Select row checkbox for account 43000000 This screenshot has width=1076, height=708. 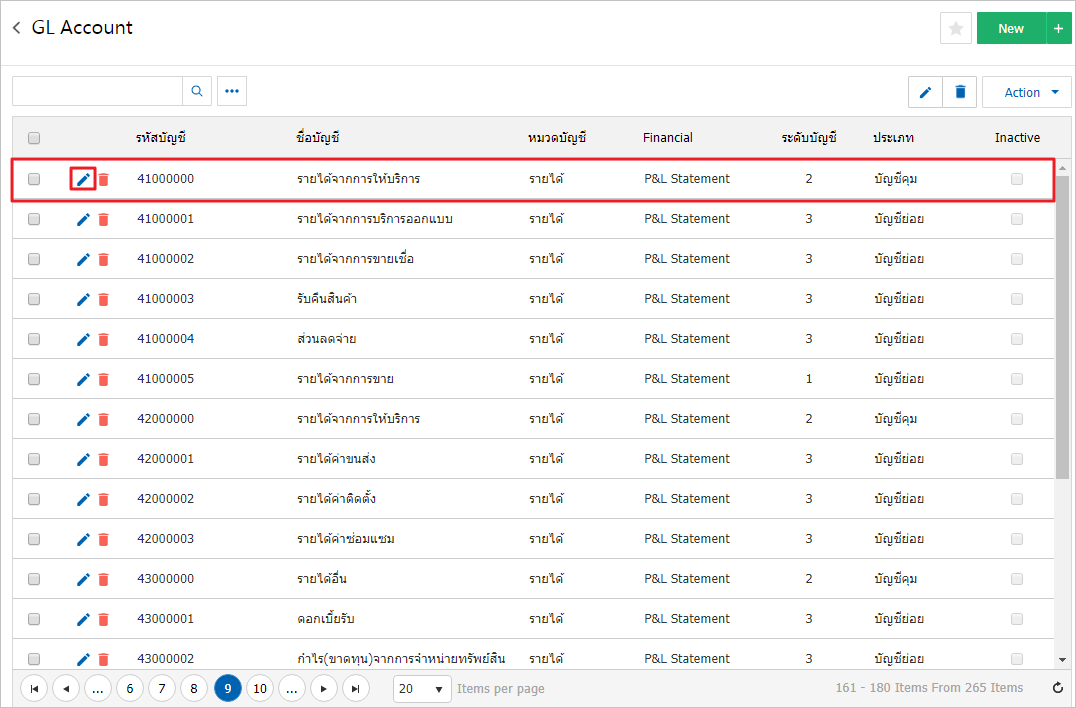point(34,579)
